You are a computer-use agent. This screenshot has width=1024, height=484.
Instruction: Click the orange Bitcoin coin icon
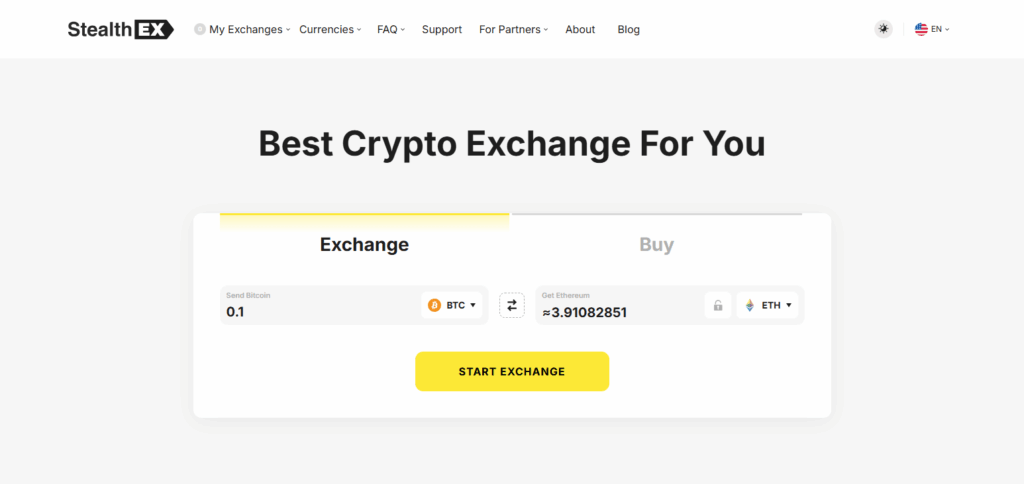point(434,305)
